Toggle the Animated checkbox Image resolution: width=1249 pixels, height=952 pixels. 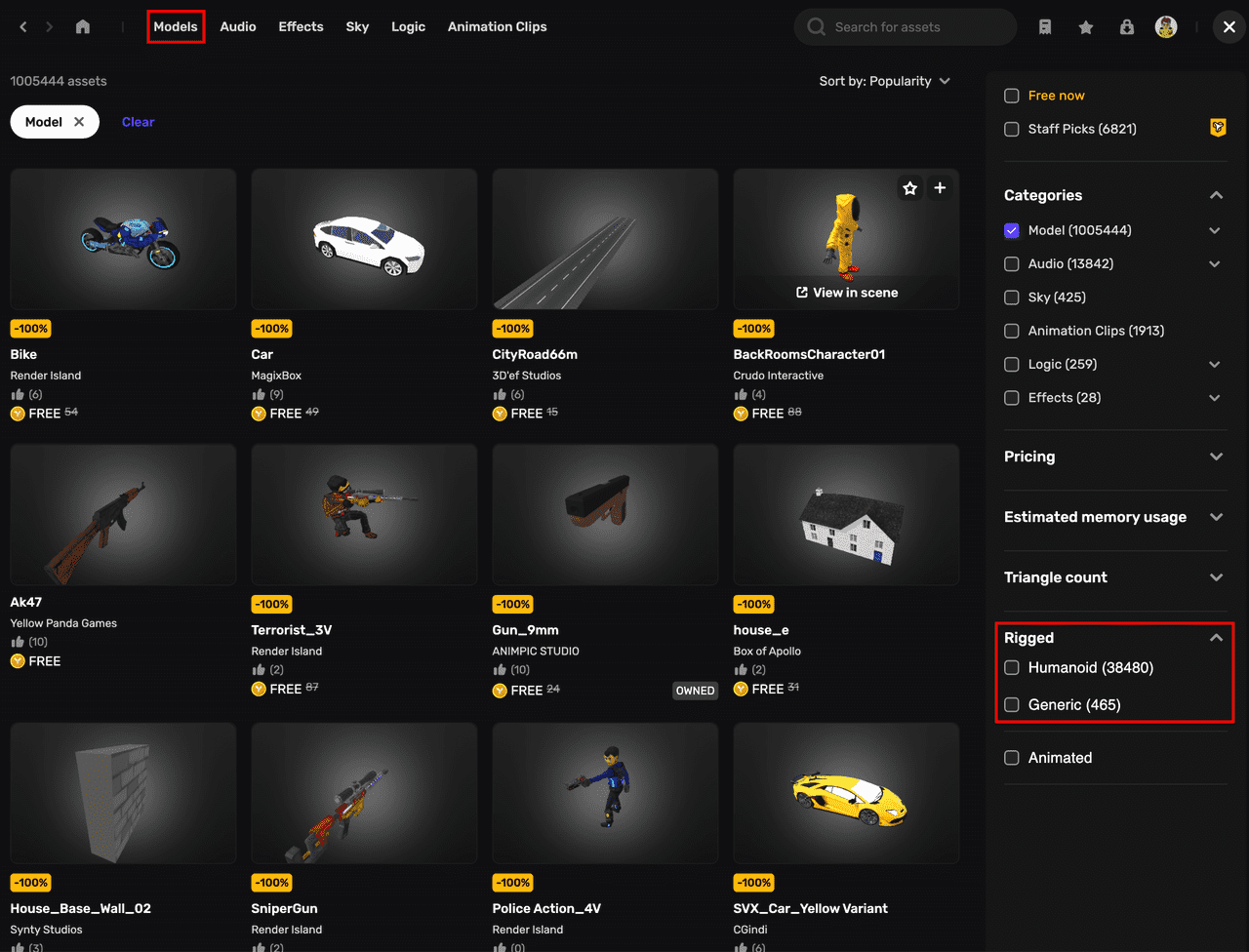pos(1012,758)
